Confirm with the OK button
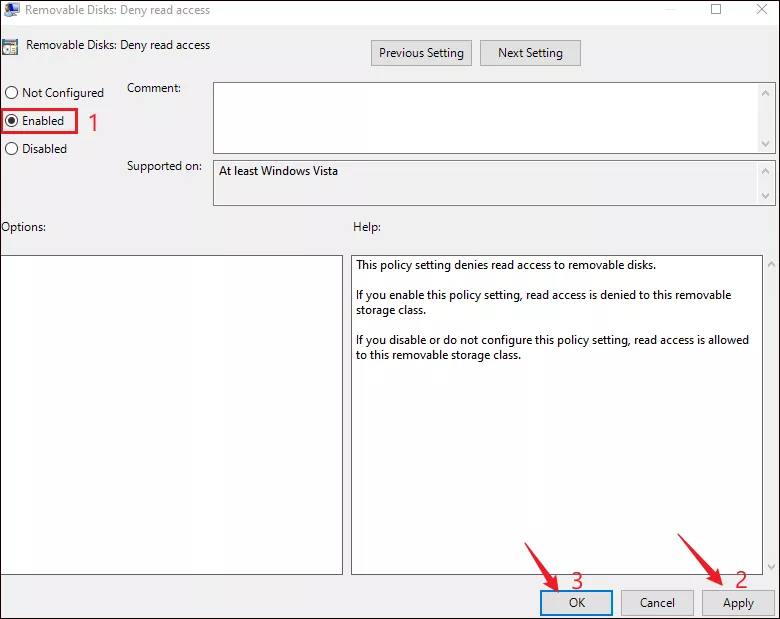The image size is (780, 619). pos(576,603)
